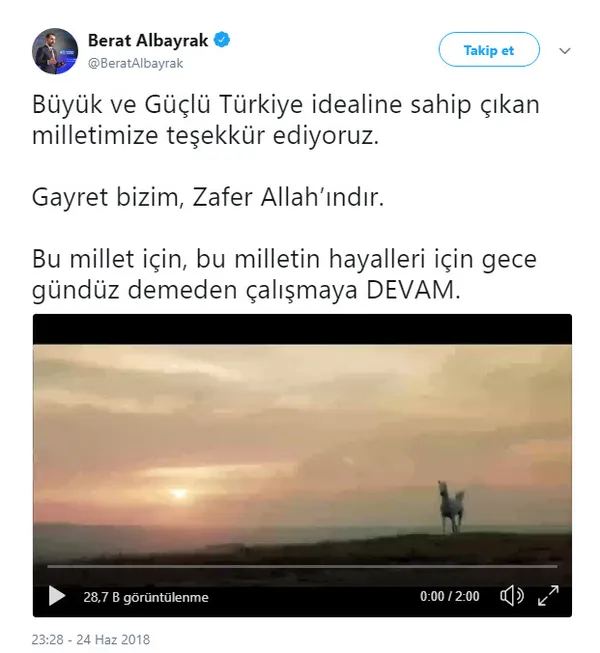Click the black letterbox bar above video
Screen dimensions: 600x653
[x=302, y=329]
